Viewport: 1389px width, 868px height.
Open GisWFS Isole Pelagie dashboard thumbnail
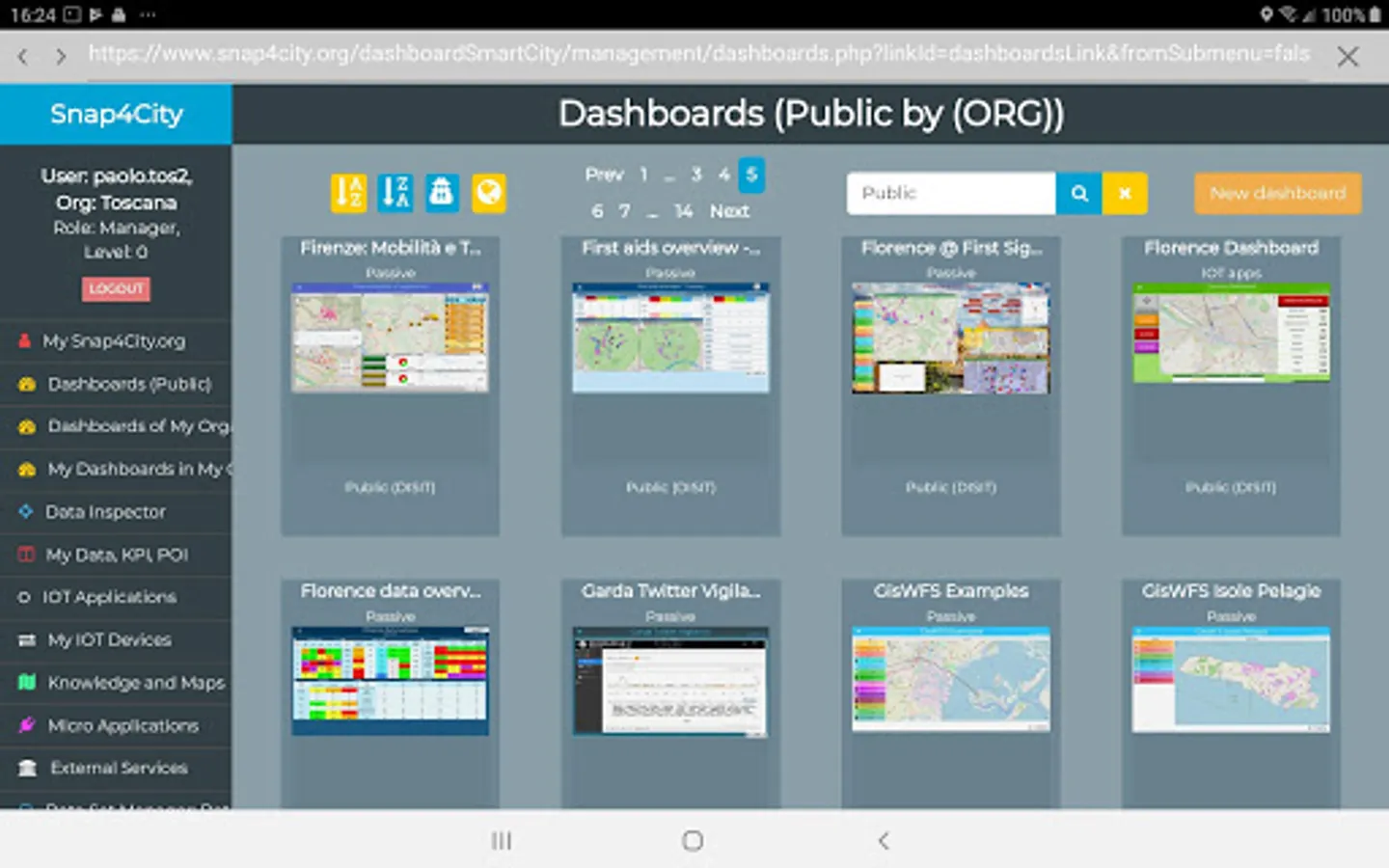1231,679
